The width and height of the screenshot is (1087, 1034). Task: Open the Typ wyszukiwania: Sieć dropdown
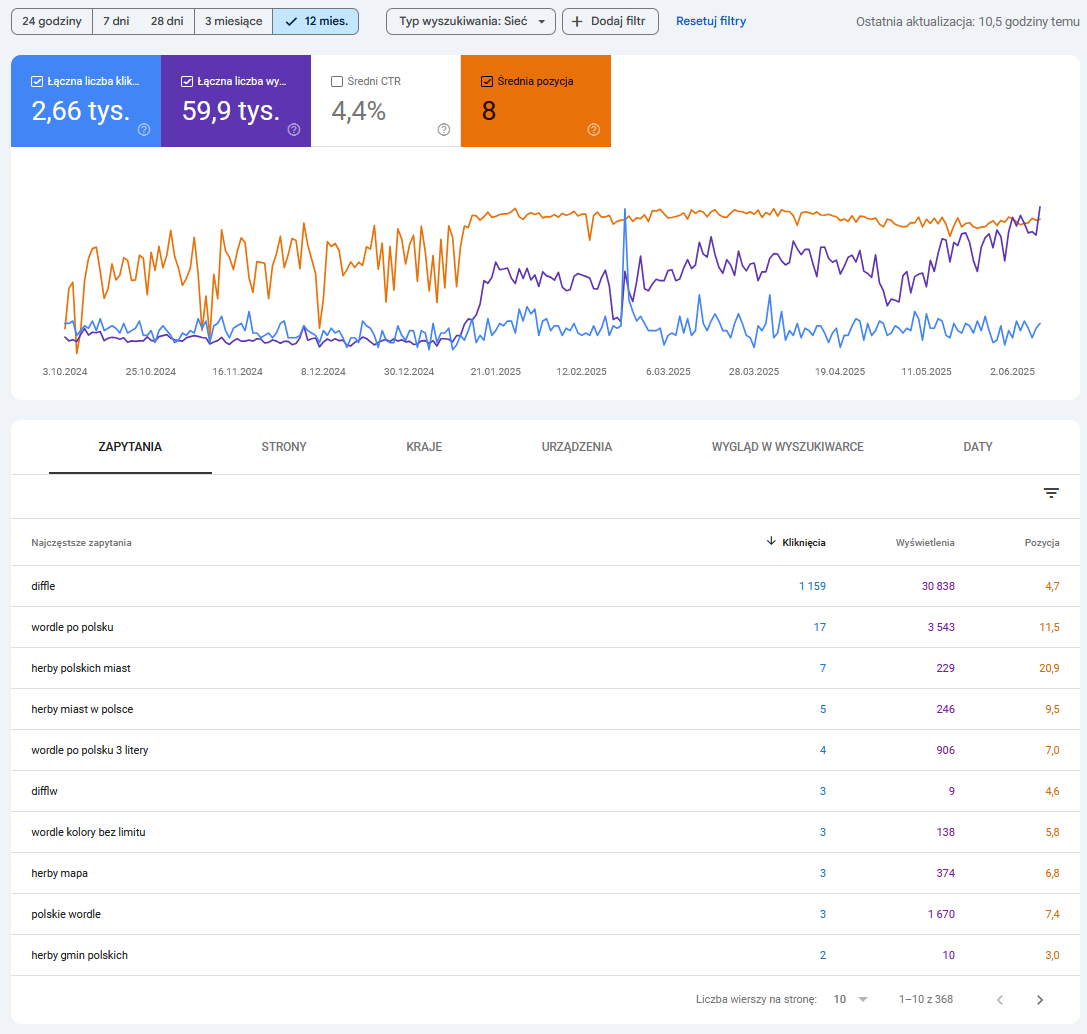pyautogui.click(x=471, y=21)
